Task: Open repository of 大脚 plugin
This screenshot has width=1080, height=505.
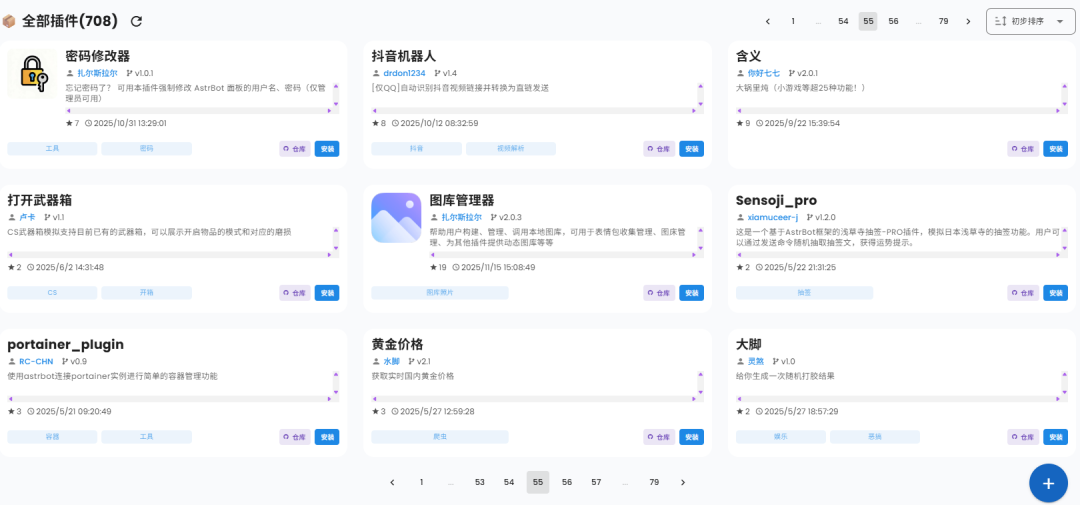Action: pos(1023,437)
